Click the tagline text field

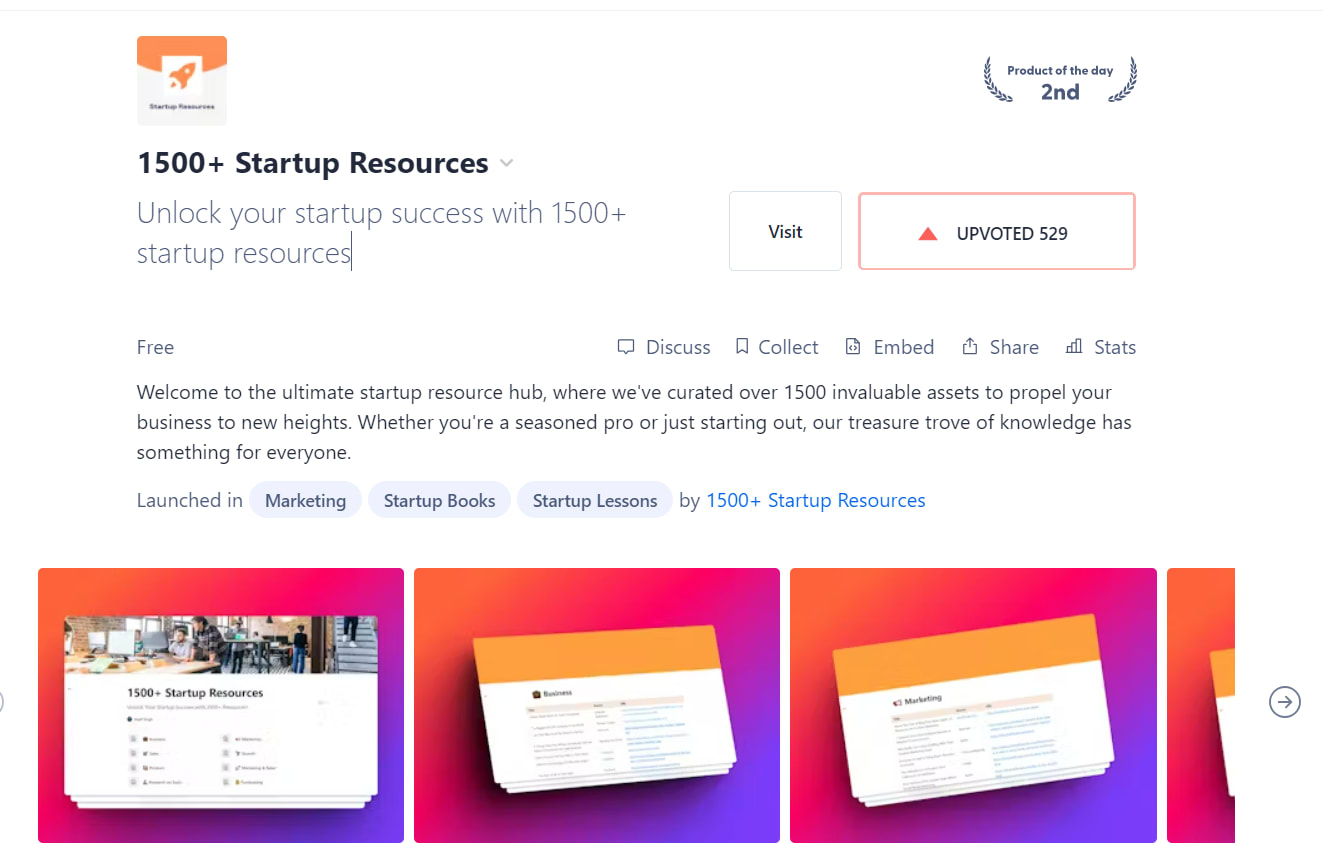[x=382, y=233]
